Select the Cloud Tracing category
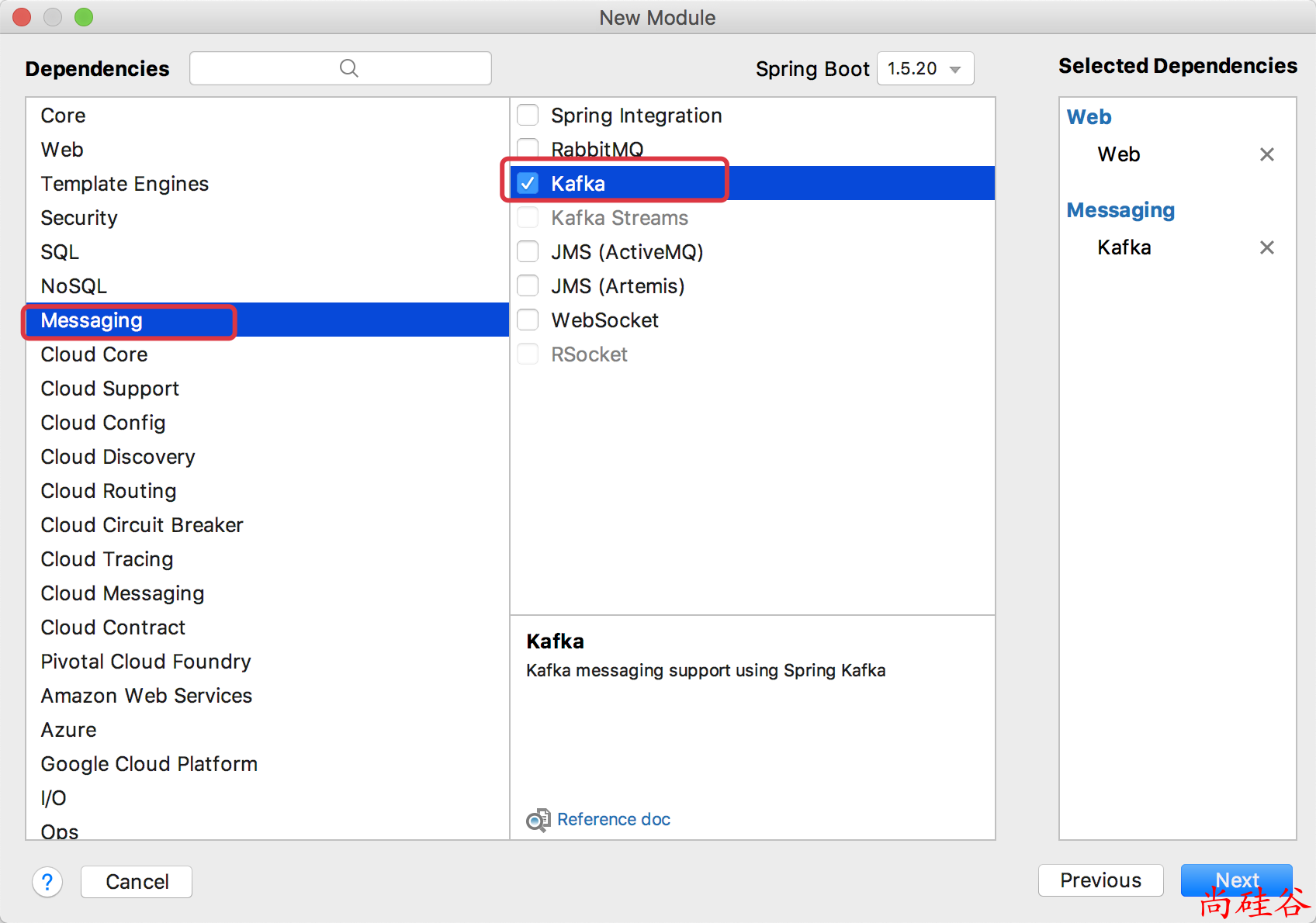The width and height of the screenshot is (1316, 923). pos(267,559)
